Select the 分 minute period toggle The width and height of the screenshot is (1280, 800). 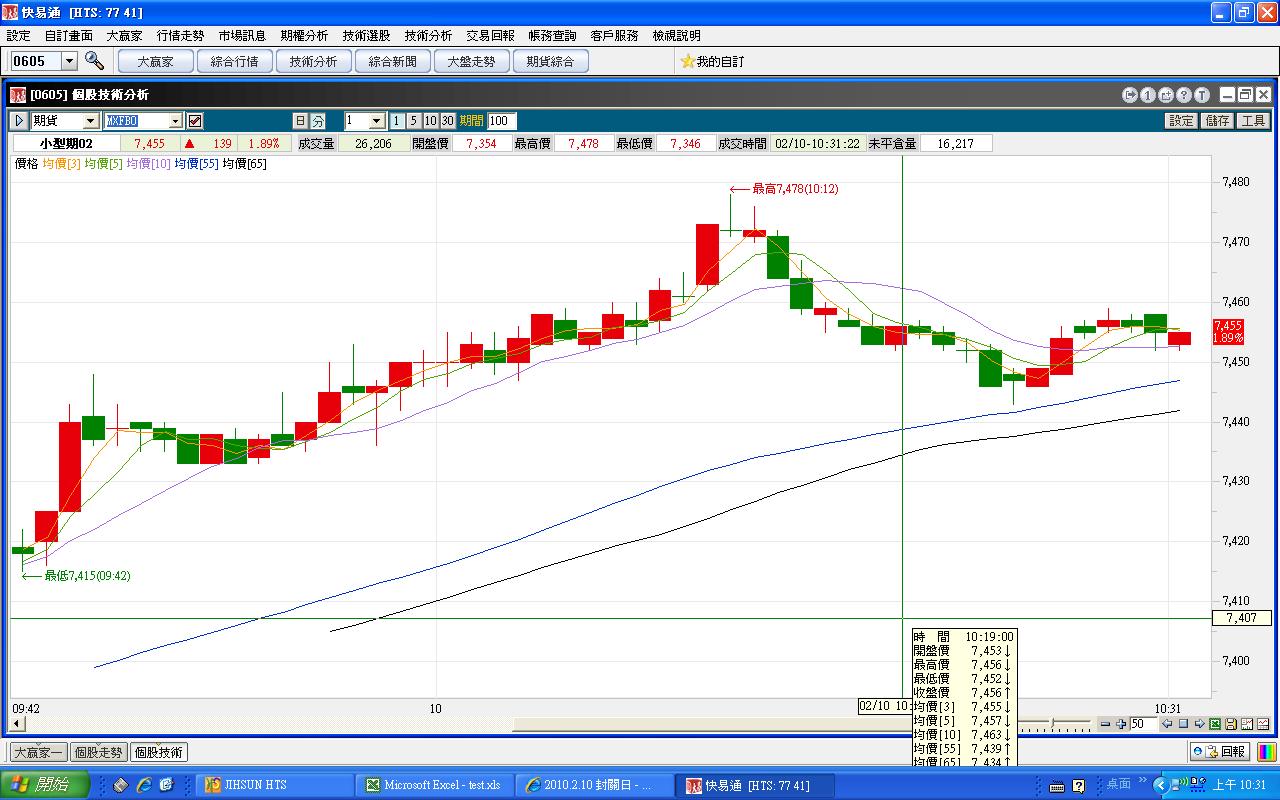(x=318, y=121)
